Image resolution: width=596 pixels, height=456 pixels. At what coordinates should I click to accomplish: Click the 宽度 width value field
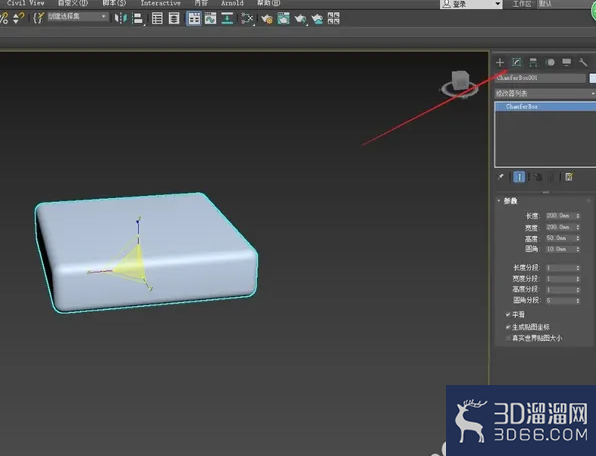pyautogui.click(x=560, y=227)
